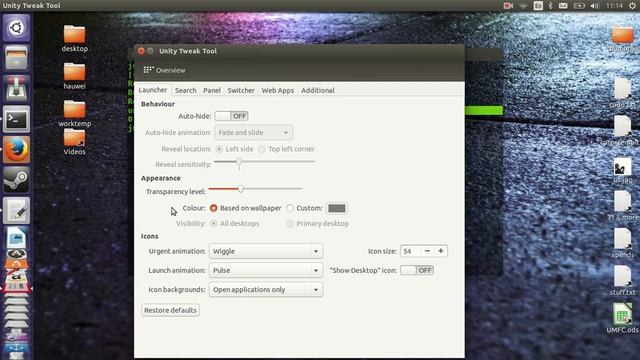Viewport: 640px width, 360px height.
Task: Open the Auto-hide animation dropdown
Action: pos(253,133)
